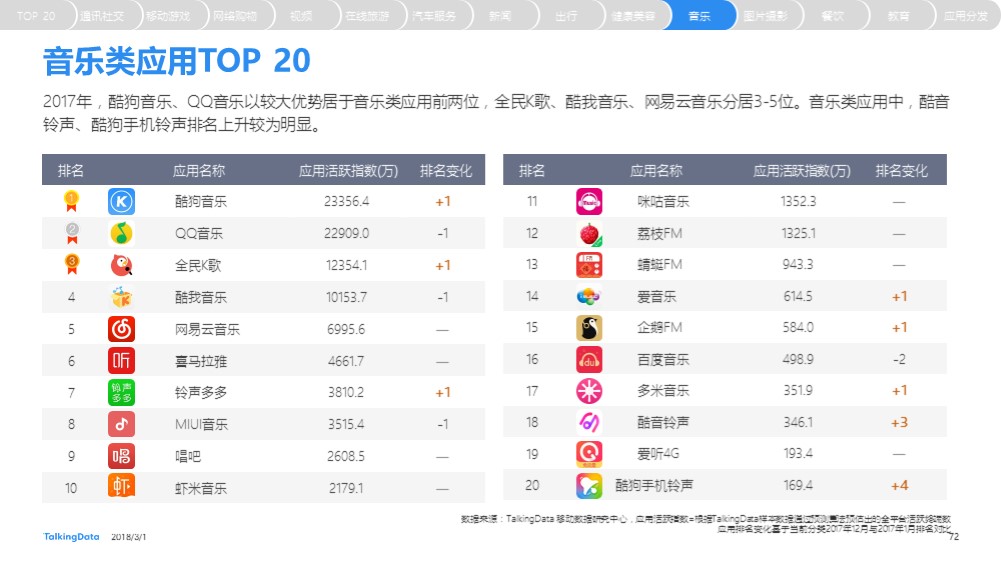This screenshot has height=563, width=1001.
Task: Click the 爱音乐 colorful icon
Action: pyautogui.click(x=589, y=296)
